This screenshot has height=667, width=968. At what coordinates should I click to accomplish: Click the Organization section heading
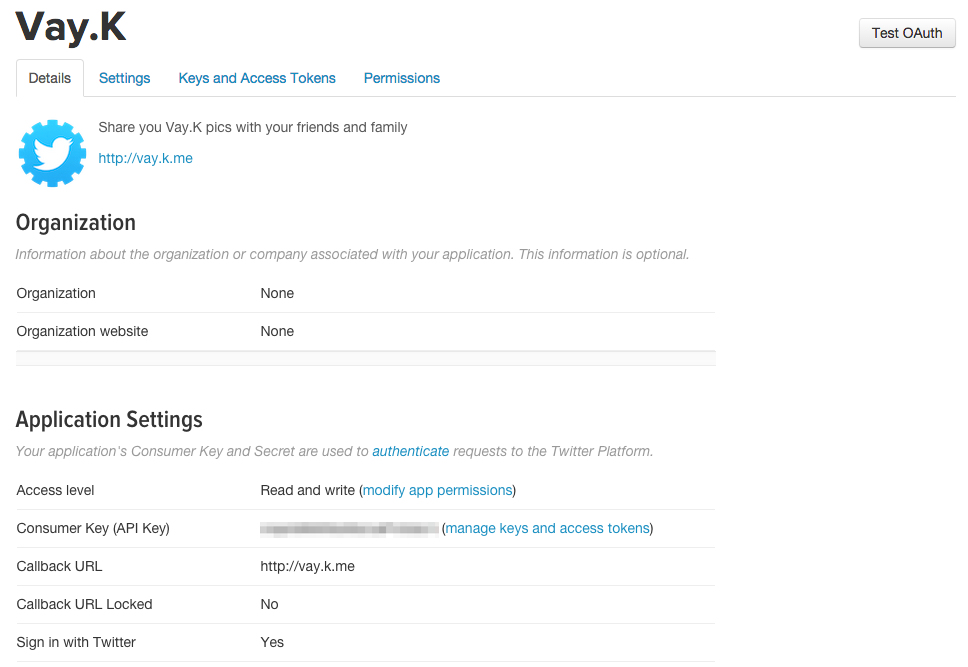tap(76, 222)
